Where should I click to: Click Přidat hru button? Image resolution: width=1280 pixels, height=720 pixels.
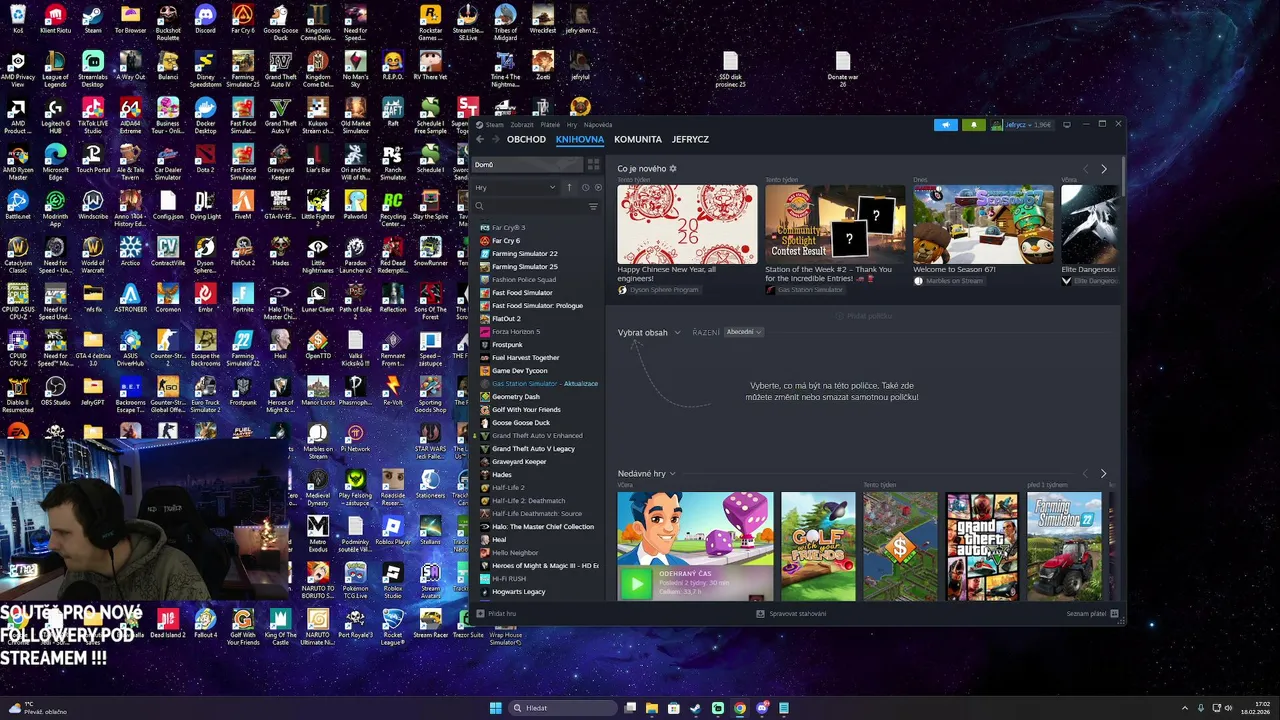click(496, 613)
